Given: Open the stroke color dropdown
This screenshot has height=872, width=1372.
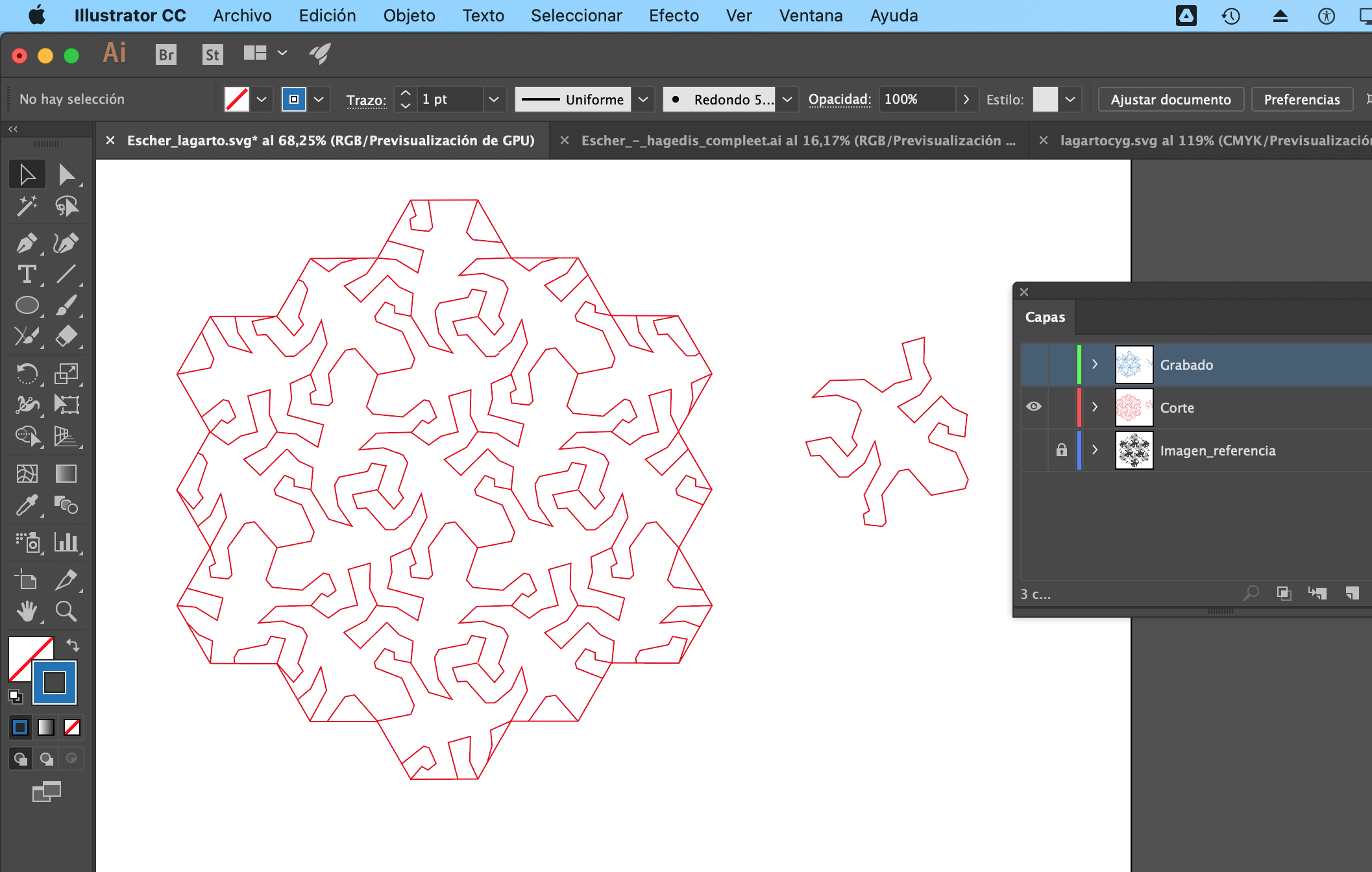Looking at the screenshot, I should [x=319, y=99].
